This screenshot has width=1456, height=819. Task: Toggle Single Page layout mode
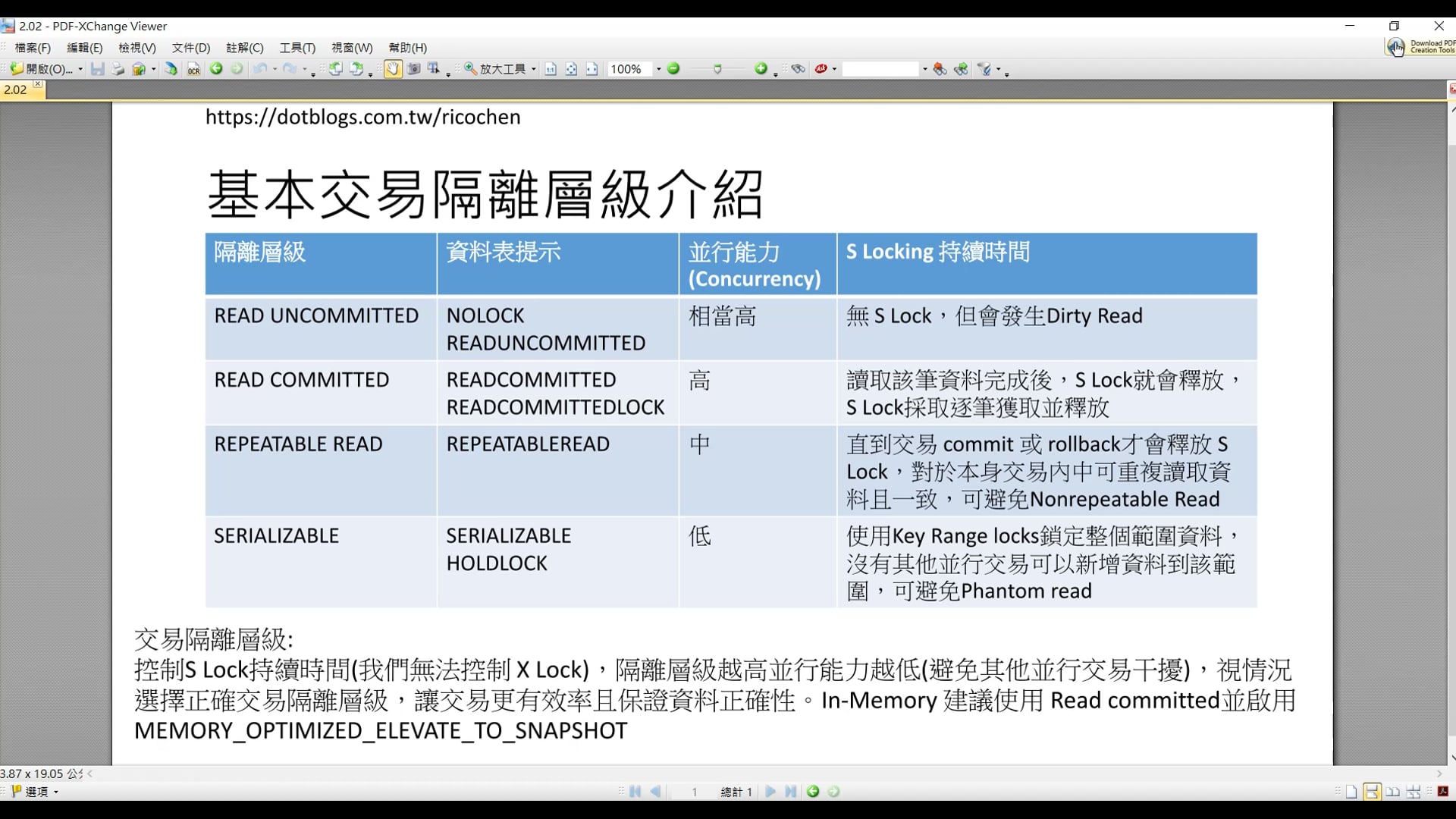coord(1351,792)
